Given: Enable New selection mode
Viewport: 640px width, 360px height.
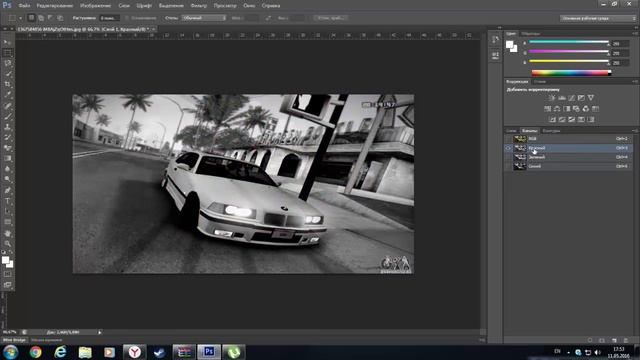Looking at the screenshot, I should [31, 18].
